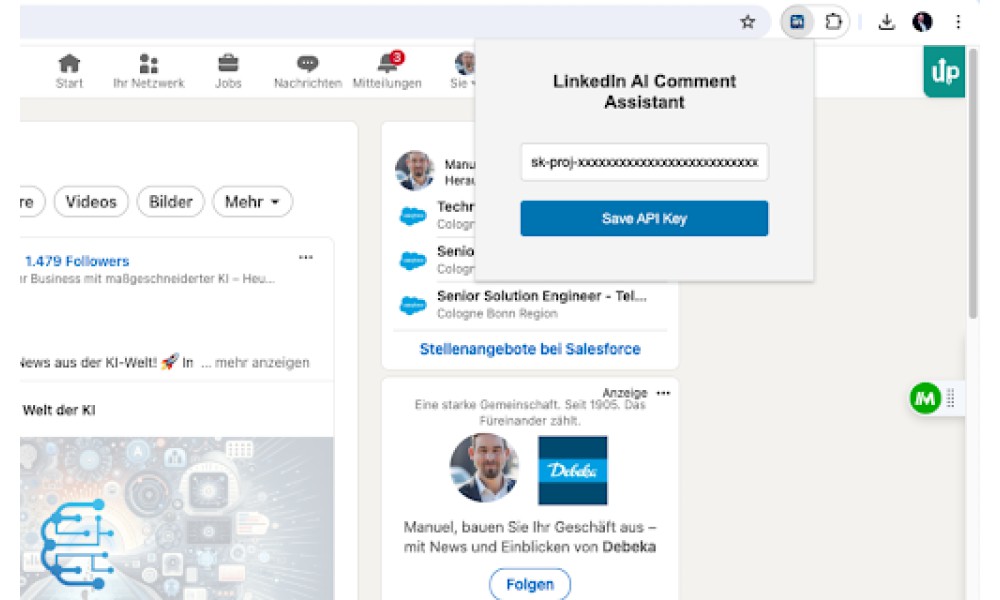Open the Senior Solution Engineer job listing

click(x=541, y=296)
